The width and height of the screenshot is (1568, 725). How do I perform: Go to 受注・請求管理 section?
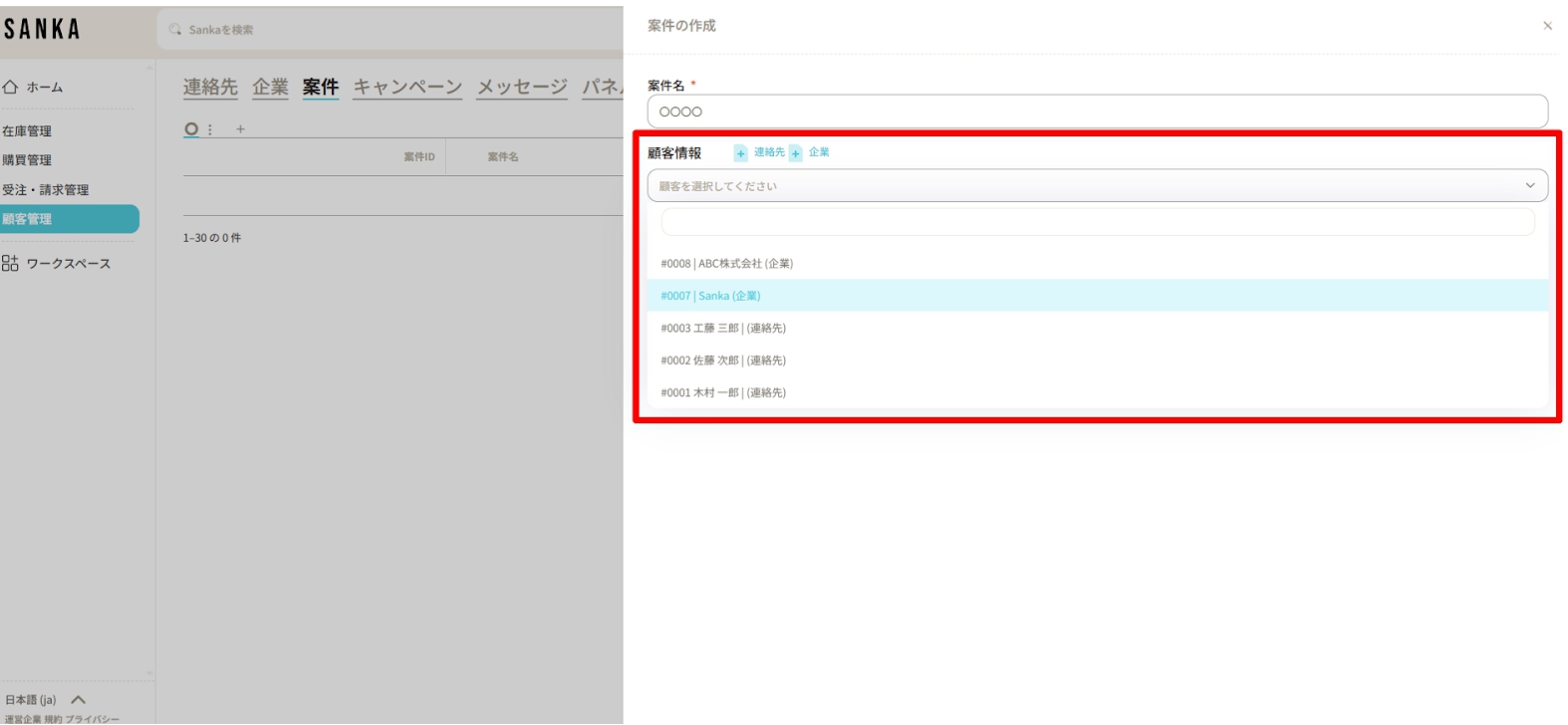click(45, 190)
